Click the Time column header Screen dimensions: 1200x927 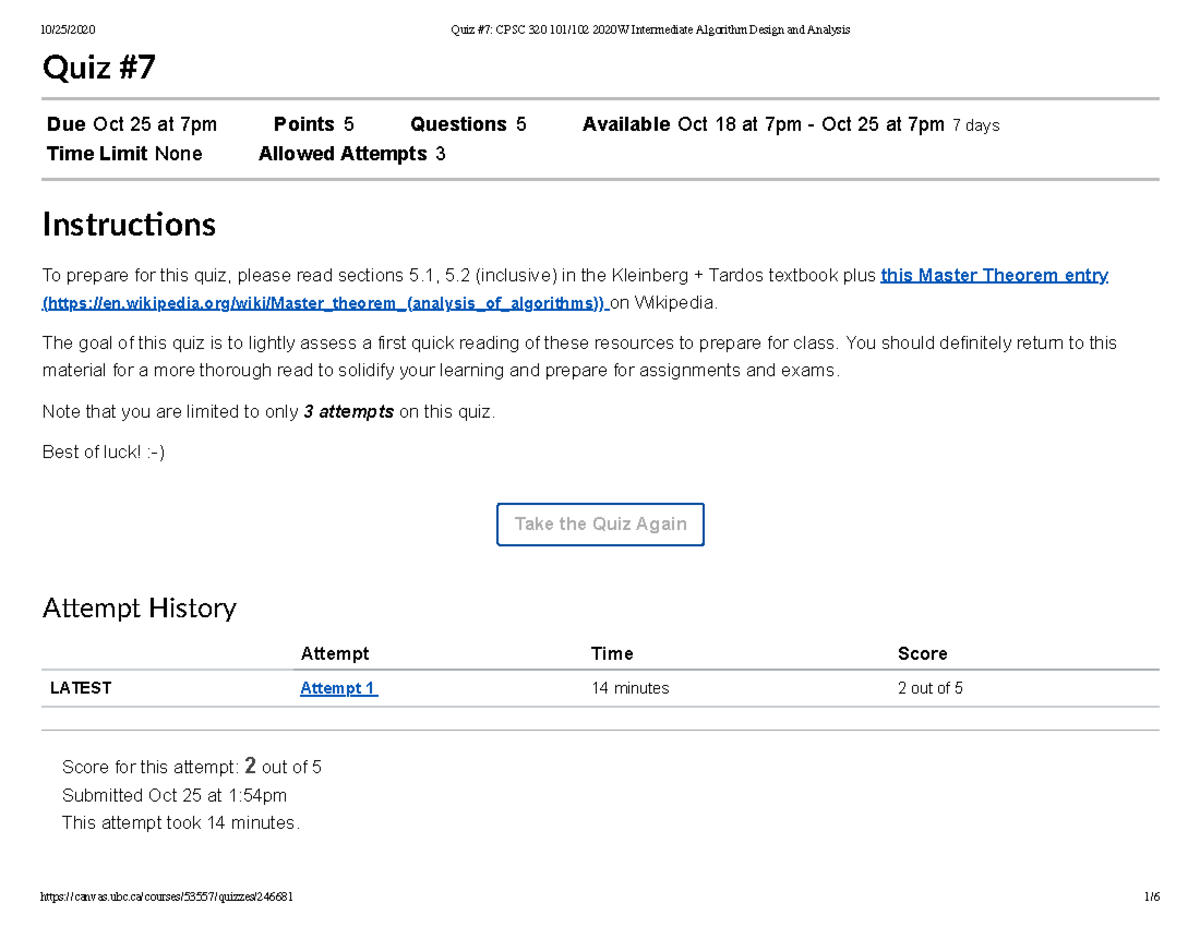(x=611, y=653)
